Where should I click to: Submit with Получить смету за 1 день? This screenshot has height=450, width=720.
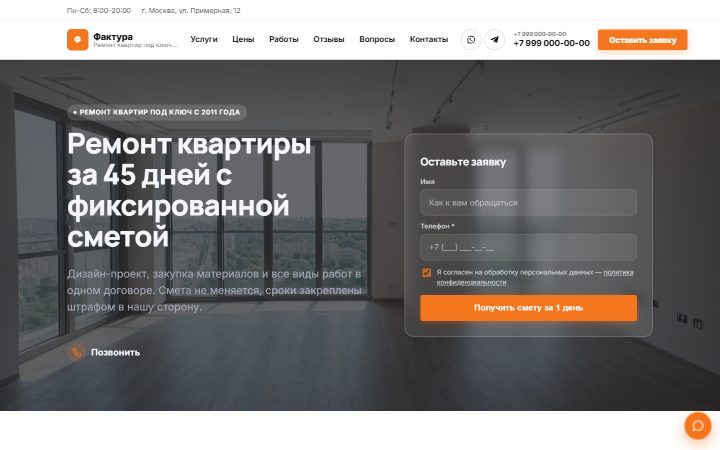[528, 308]
